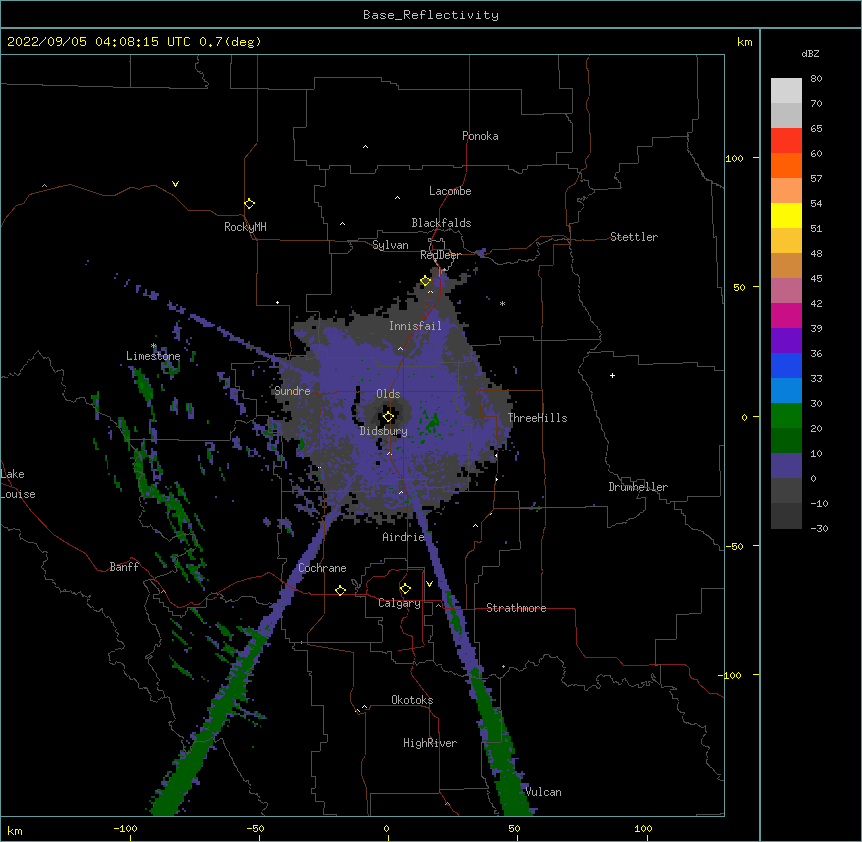Pick the green 20-30 dBZ legend swatch

tap(786, 416)
